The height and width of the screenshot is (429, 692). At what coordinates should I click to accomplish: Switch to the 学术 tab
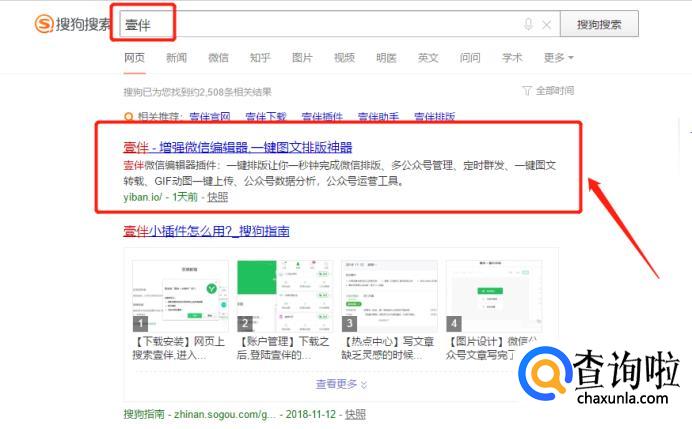(x=512, y=58)
